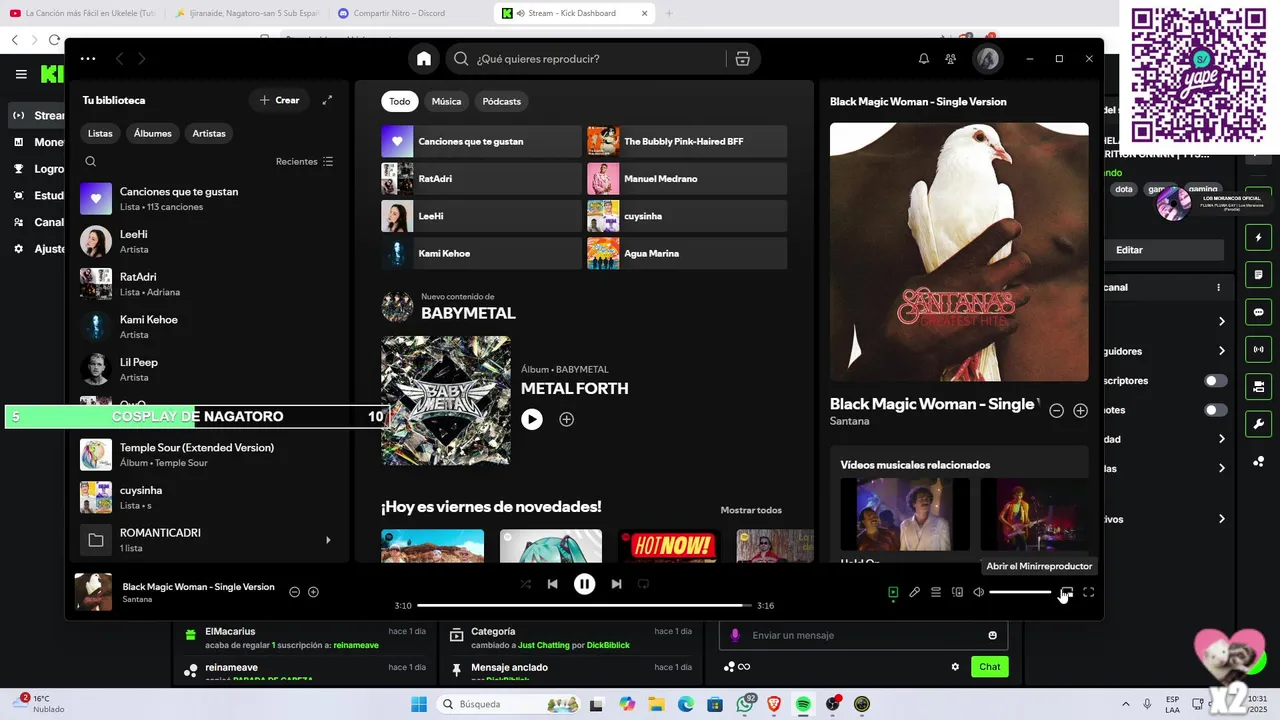Open the Miniplayer
Viewport: 1280px width, 720px height.
(x=1067, y=592)
